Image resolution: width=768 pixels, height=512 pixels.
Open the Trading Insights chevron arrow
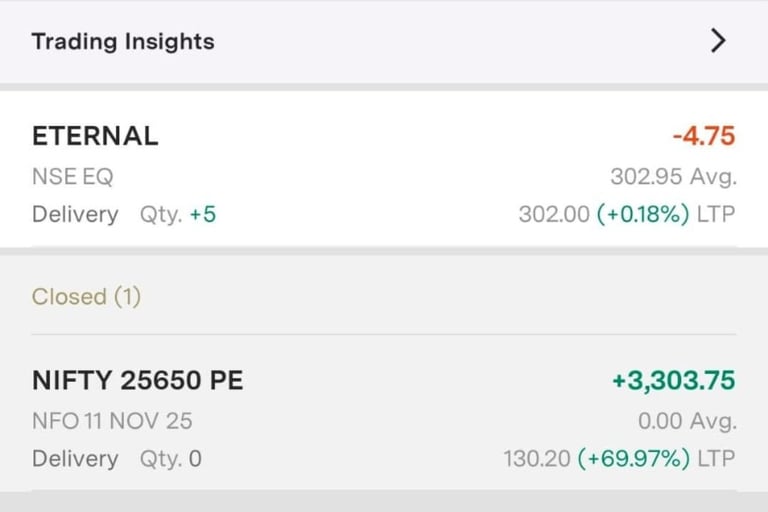point(717,41)
